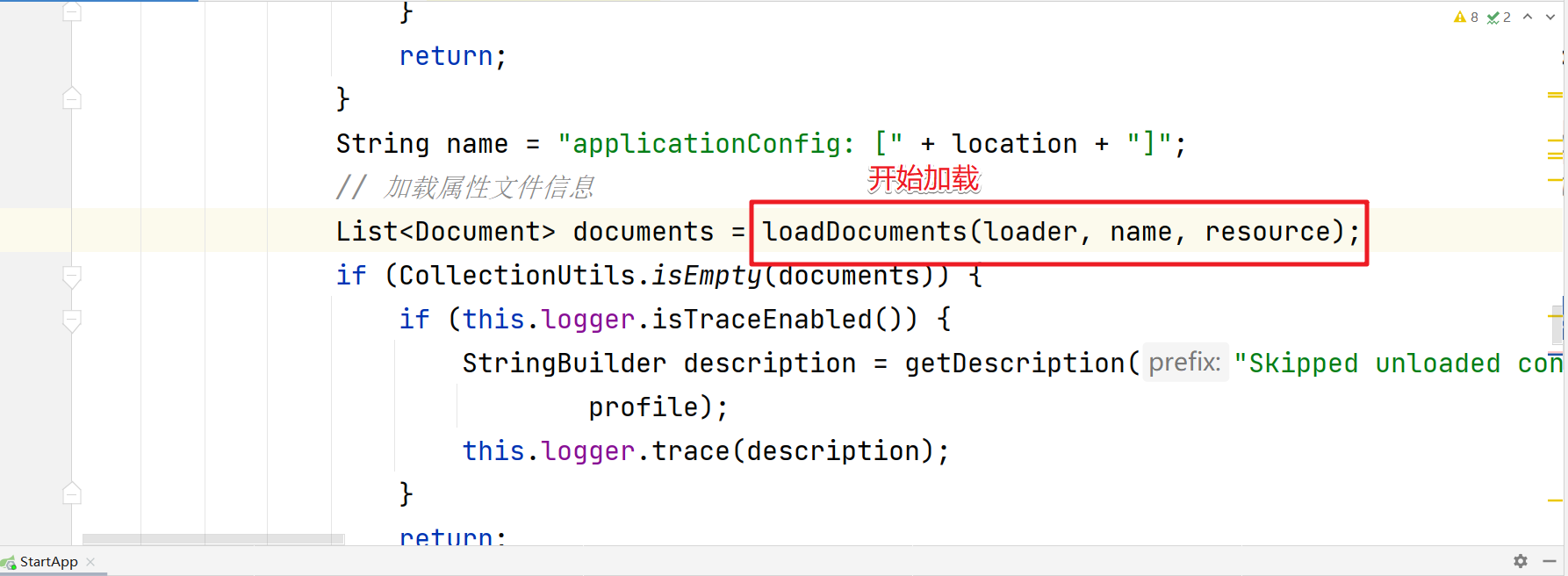Image resolution: width=1568 pixels, height=576 pixels.
Task: Click the yellow warning stripe on error stripe top
Action: 1555,95
